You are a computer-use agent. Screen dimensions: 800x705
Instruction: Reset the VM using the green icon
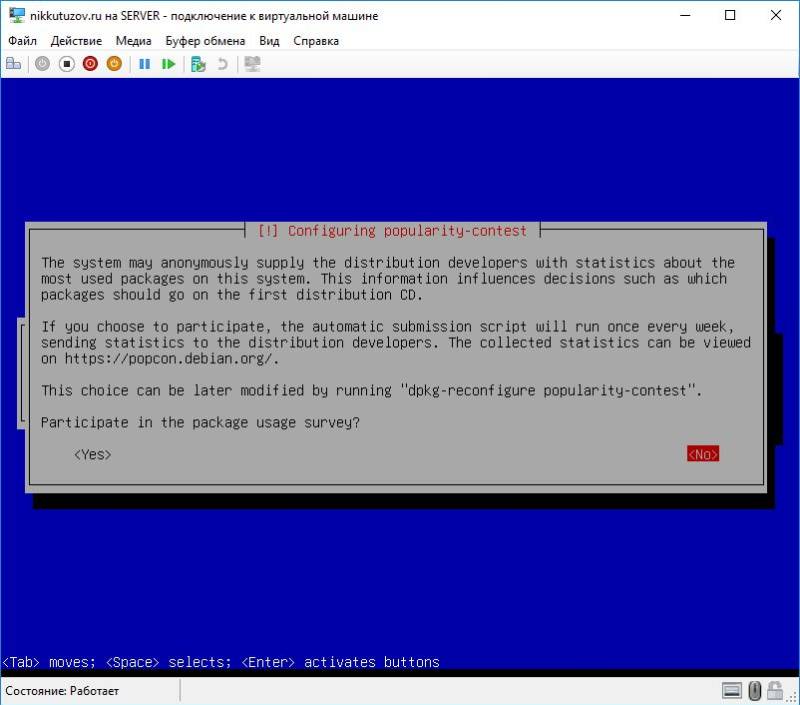click(168, 64)
